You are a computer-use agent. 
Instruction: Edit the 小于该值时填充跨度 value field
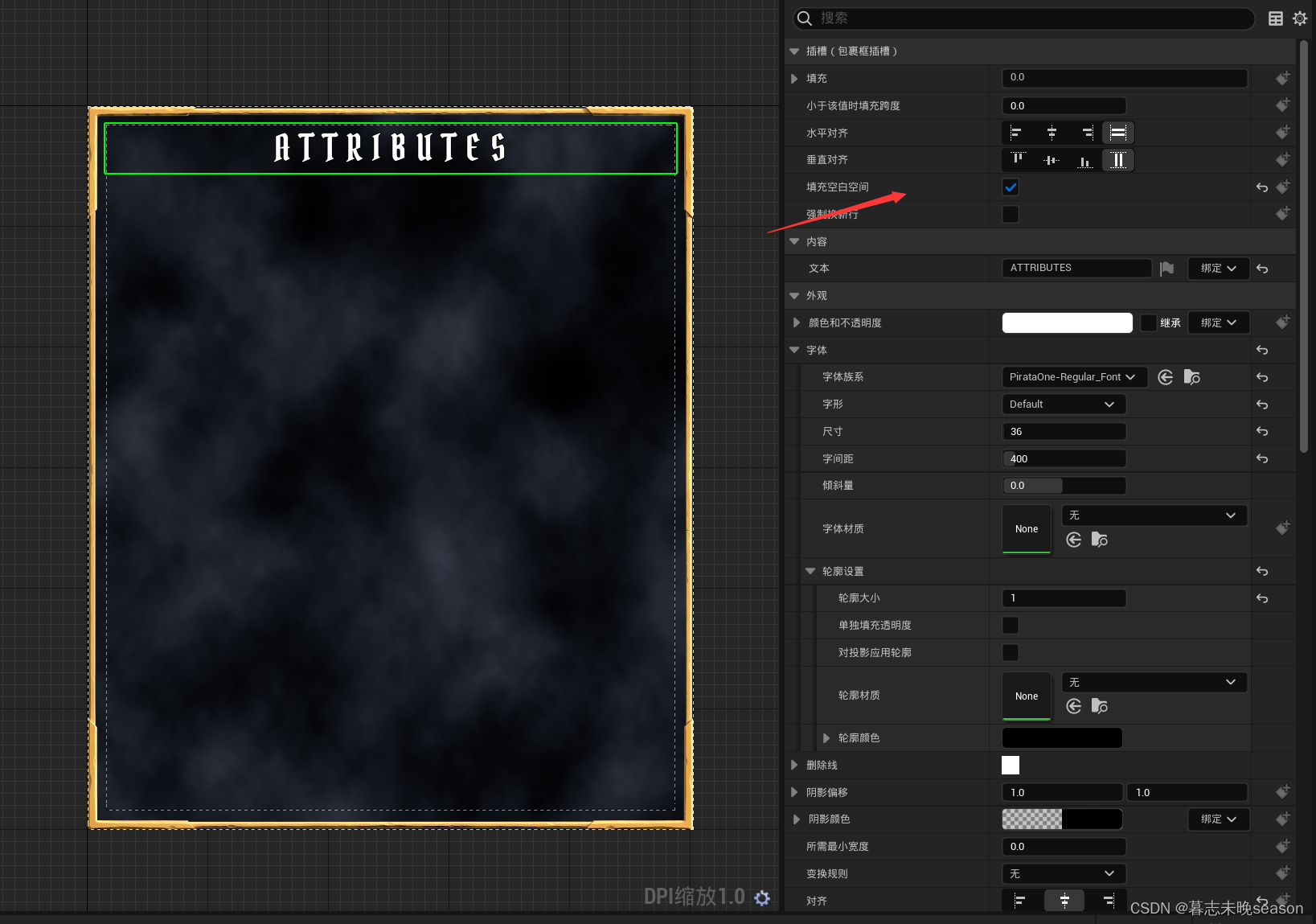(x=1064, y=105)
